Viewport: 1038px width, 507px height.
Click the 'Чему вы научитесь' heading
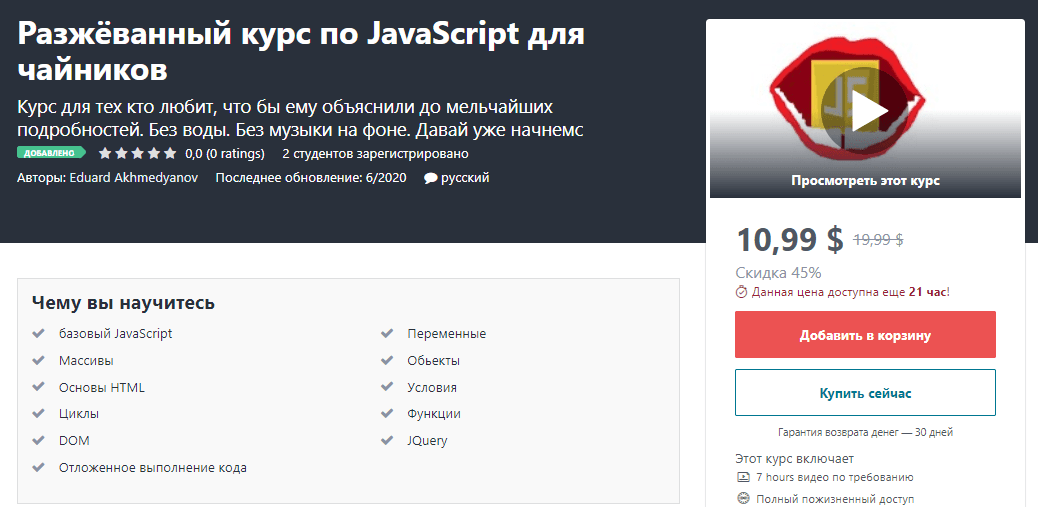pyautogui.click(x=123, y=303)
